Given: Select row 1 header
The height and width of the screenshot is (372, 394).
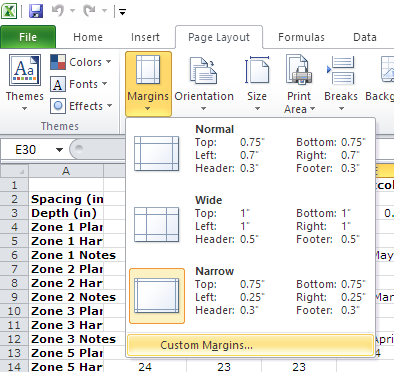Looking at the screenshot, I should (14, 185).
